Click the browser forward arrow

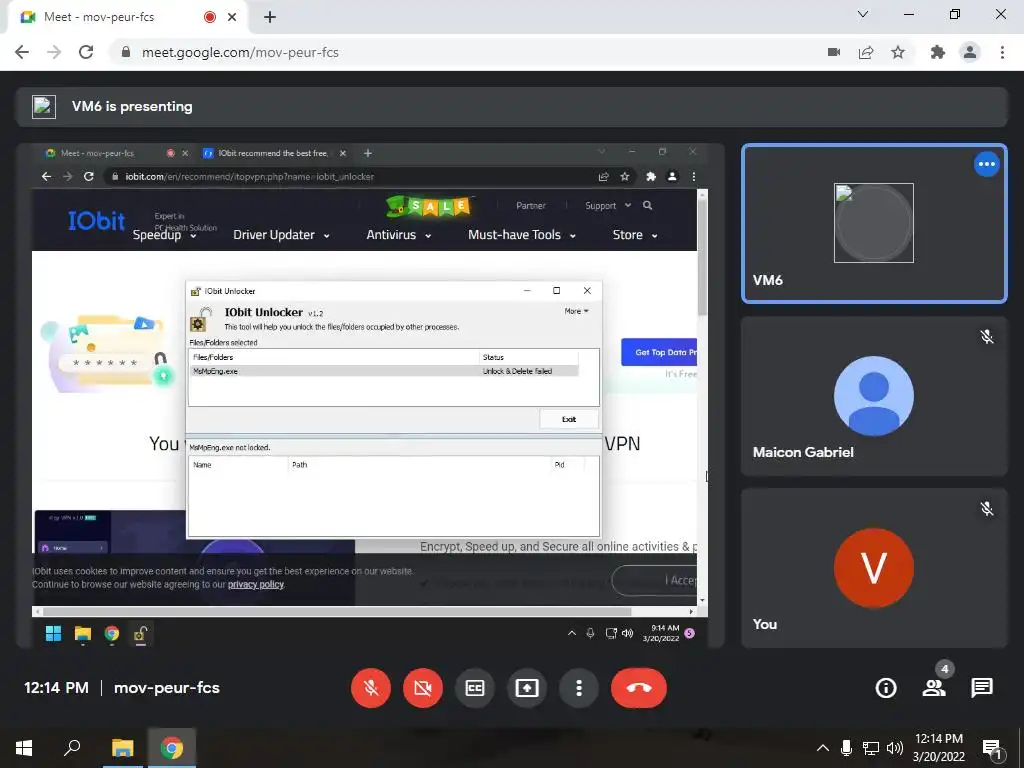tap(54, 52)
